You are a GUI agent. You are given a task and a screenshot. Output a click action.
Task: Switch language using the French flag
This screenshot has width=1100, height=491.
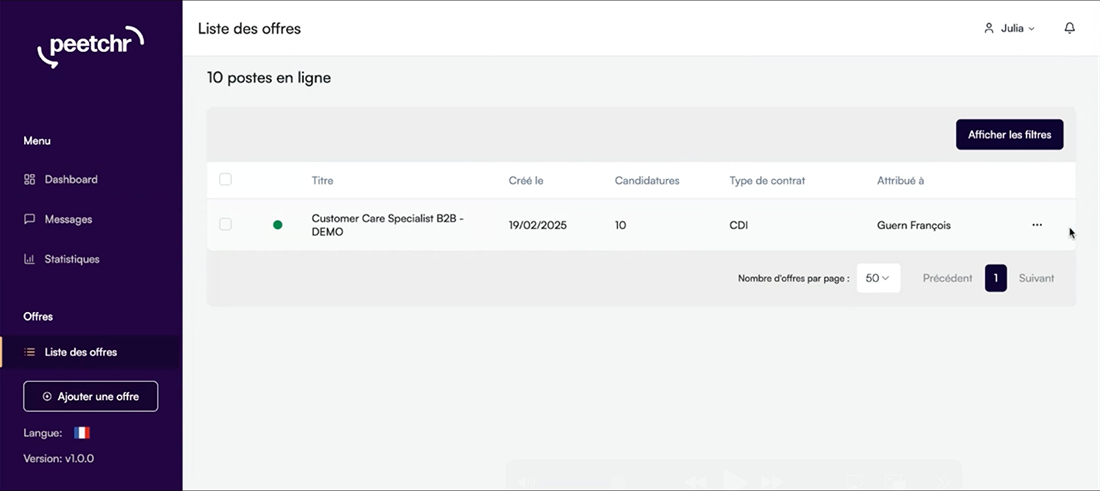click(x=82, y=433)
